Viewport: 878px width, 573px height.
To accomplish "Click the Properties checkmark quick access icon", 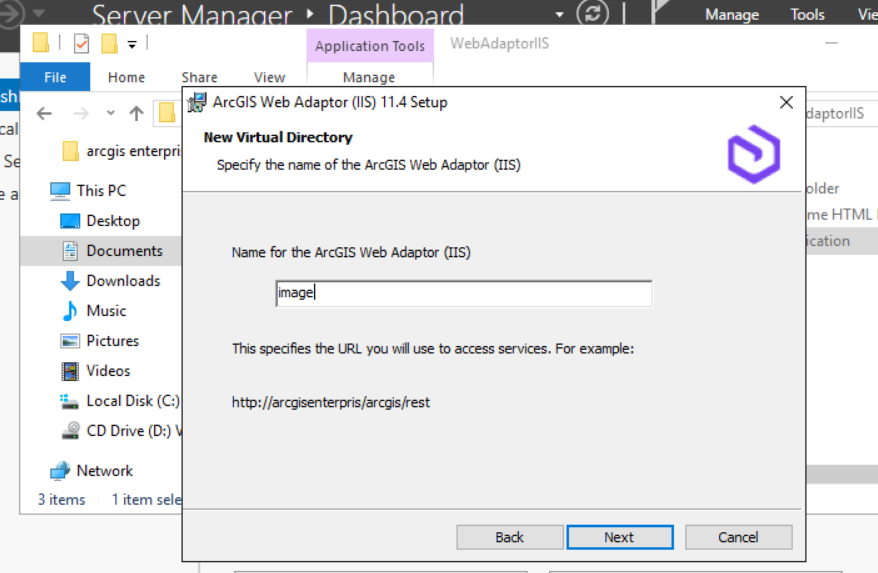I will [x=81, y=43].
